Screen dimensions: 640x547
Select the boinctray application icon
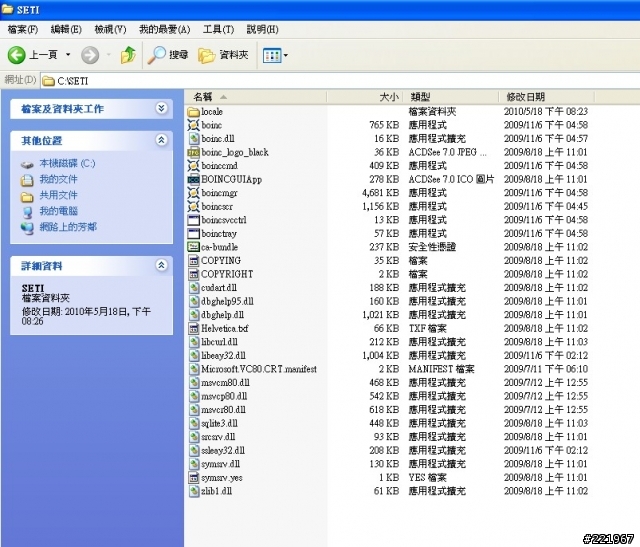(x=193, y=233)
